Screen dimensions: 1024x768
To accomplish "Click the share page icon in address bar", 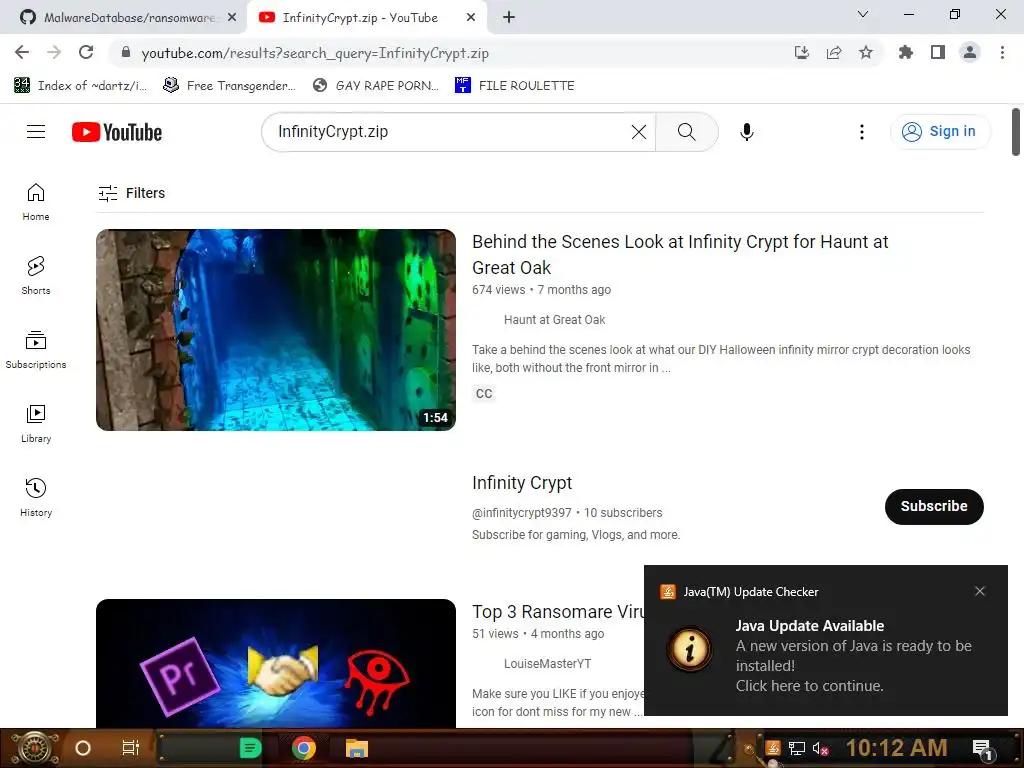I will coord(834,53).
